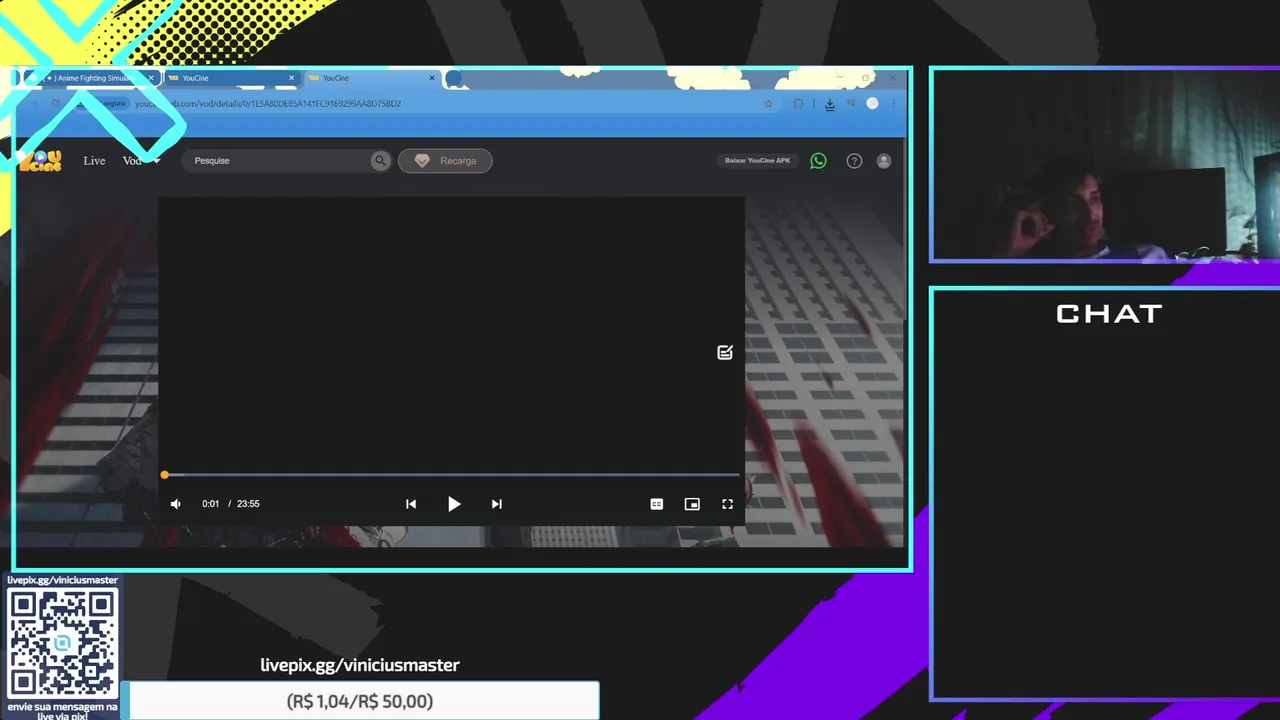The image size is (1280, 720).
Task: Play the video
Action: (454, 504)
